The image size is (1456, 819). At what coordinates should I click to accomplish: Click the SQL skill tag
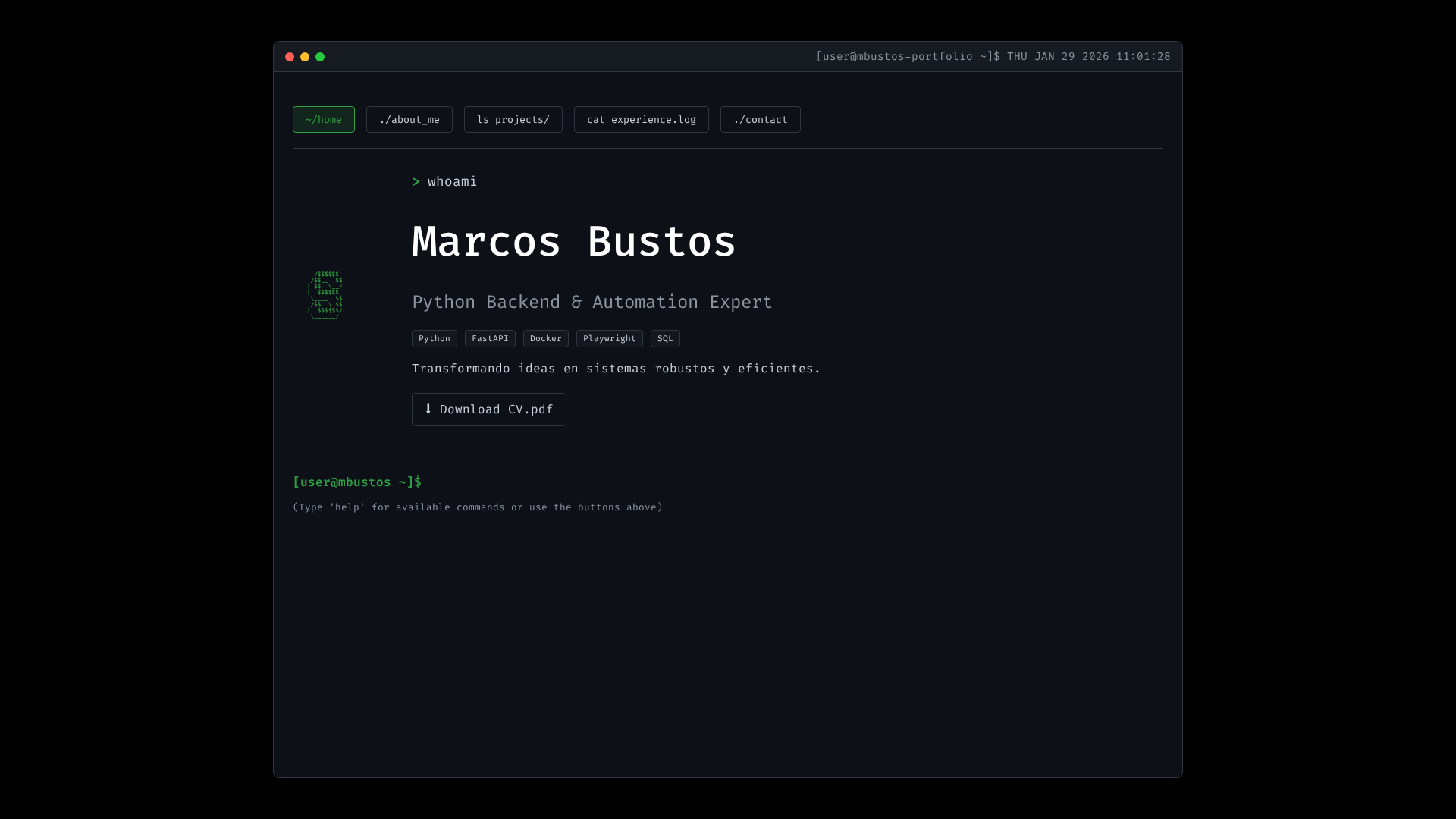[665, 338]
